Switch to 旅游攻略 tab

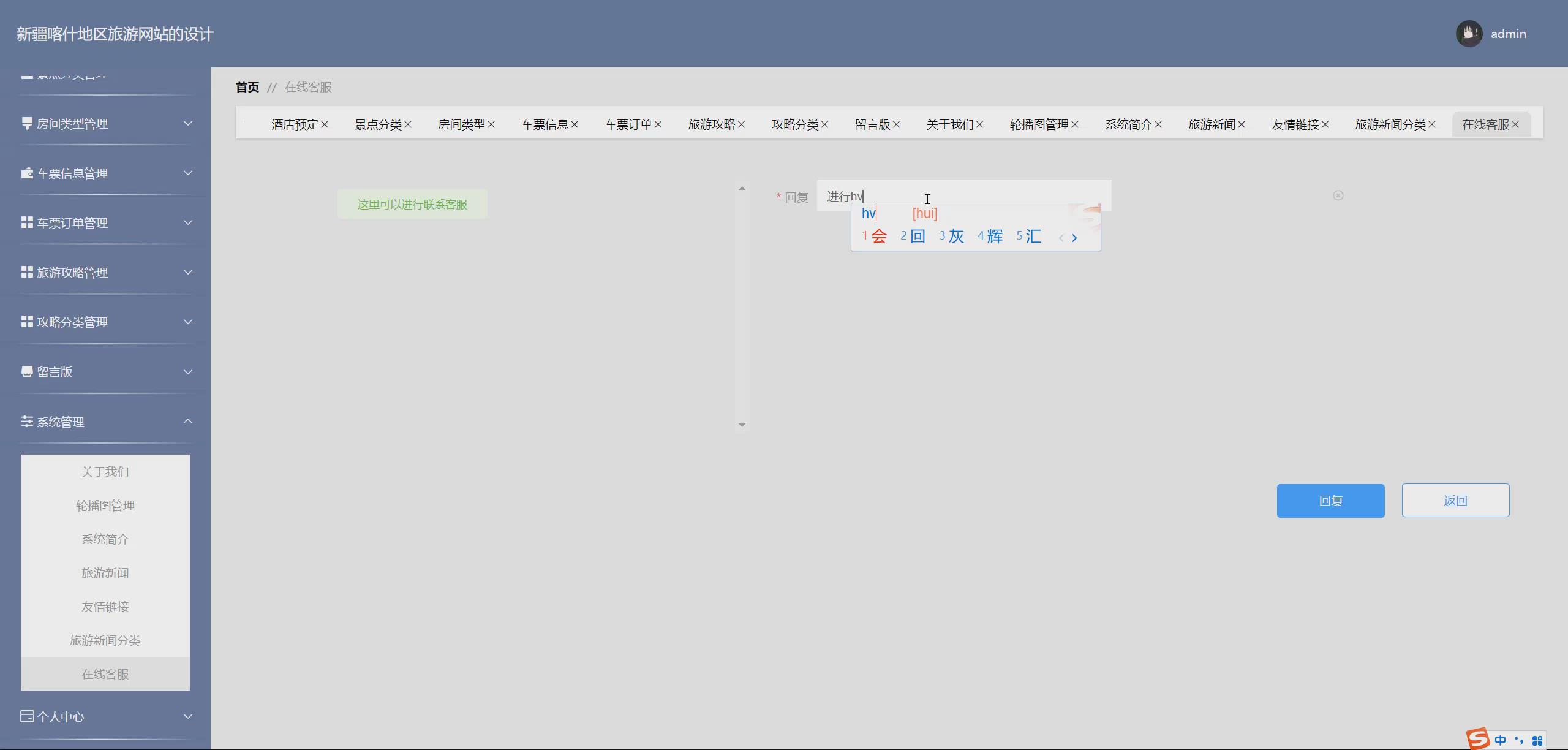(x=711, y=124)
